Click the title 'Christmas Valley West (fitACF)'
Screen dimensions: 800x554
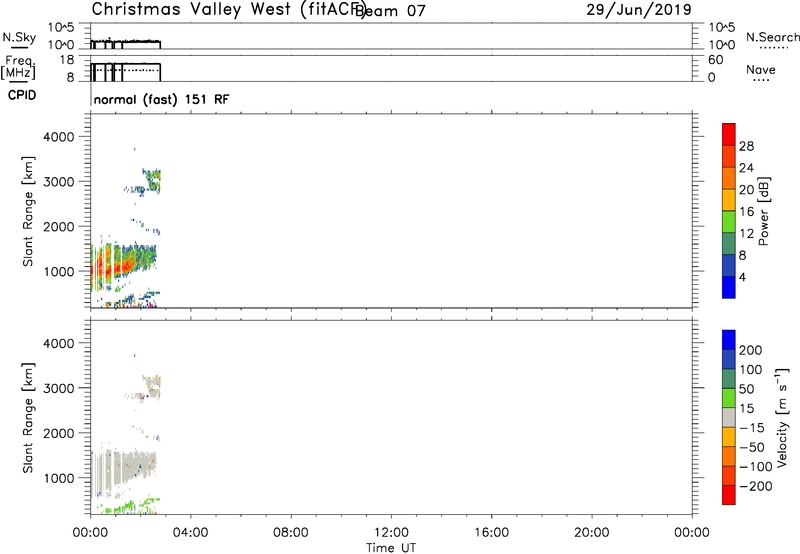(x=229, y=9)
